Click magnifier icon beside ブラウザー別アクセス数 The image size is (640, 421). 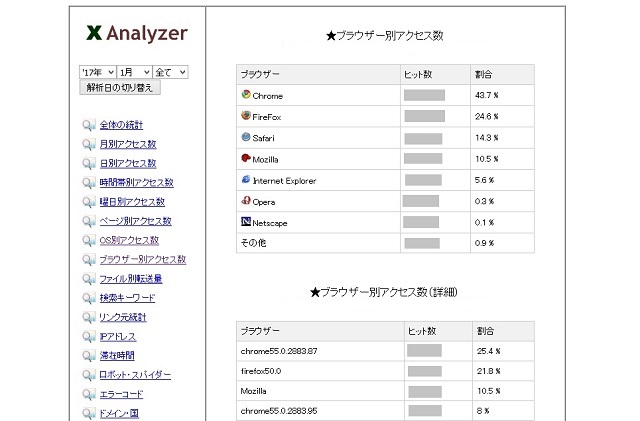89,259
